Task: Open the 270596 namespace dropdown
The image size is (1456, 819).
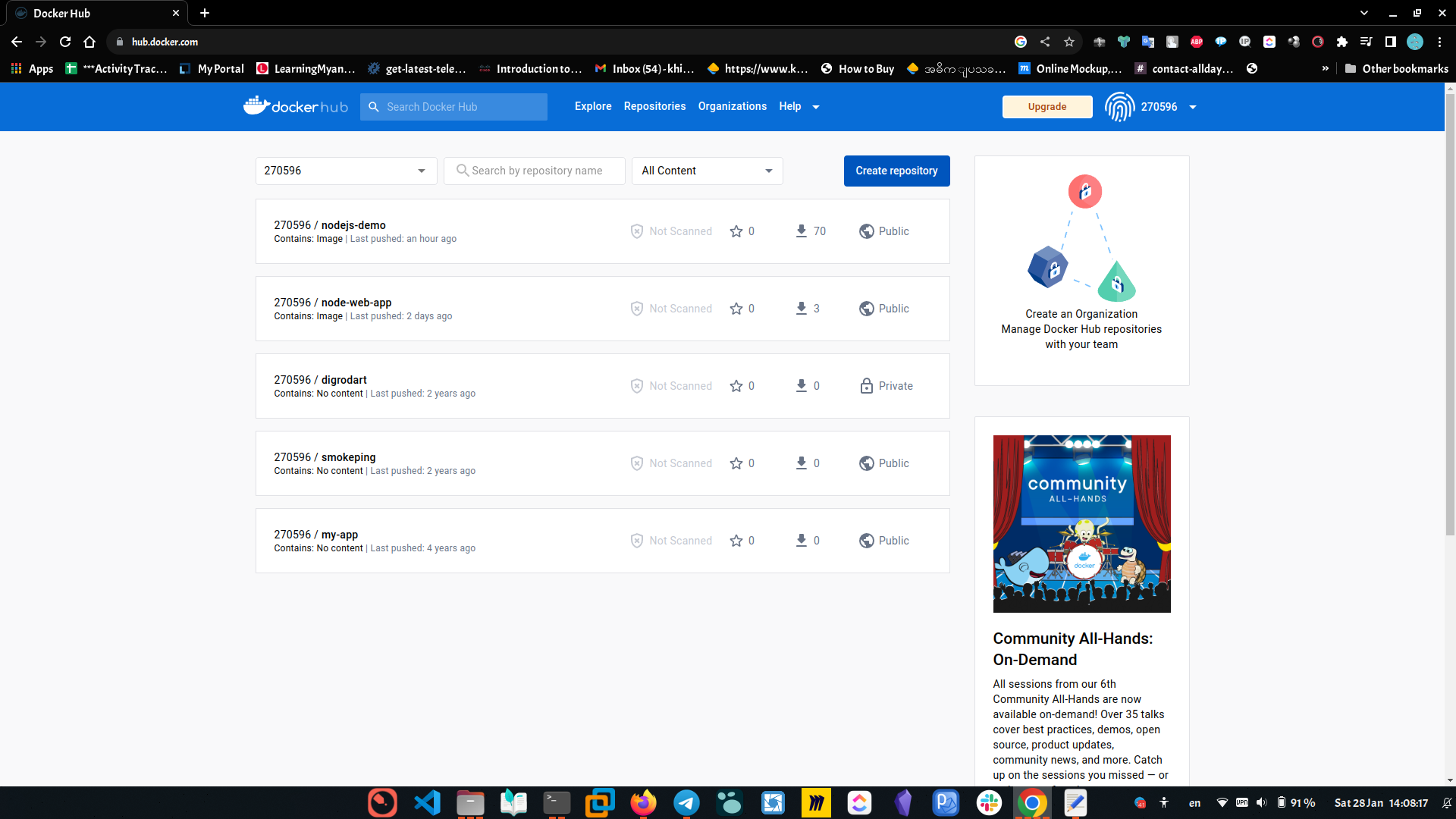Action: point(346,171)
